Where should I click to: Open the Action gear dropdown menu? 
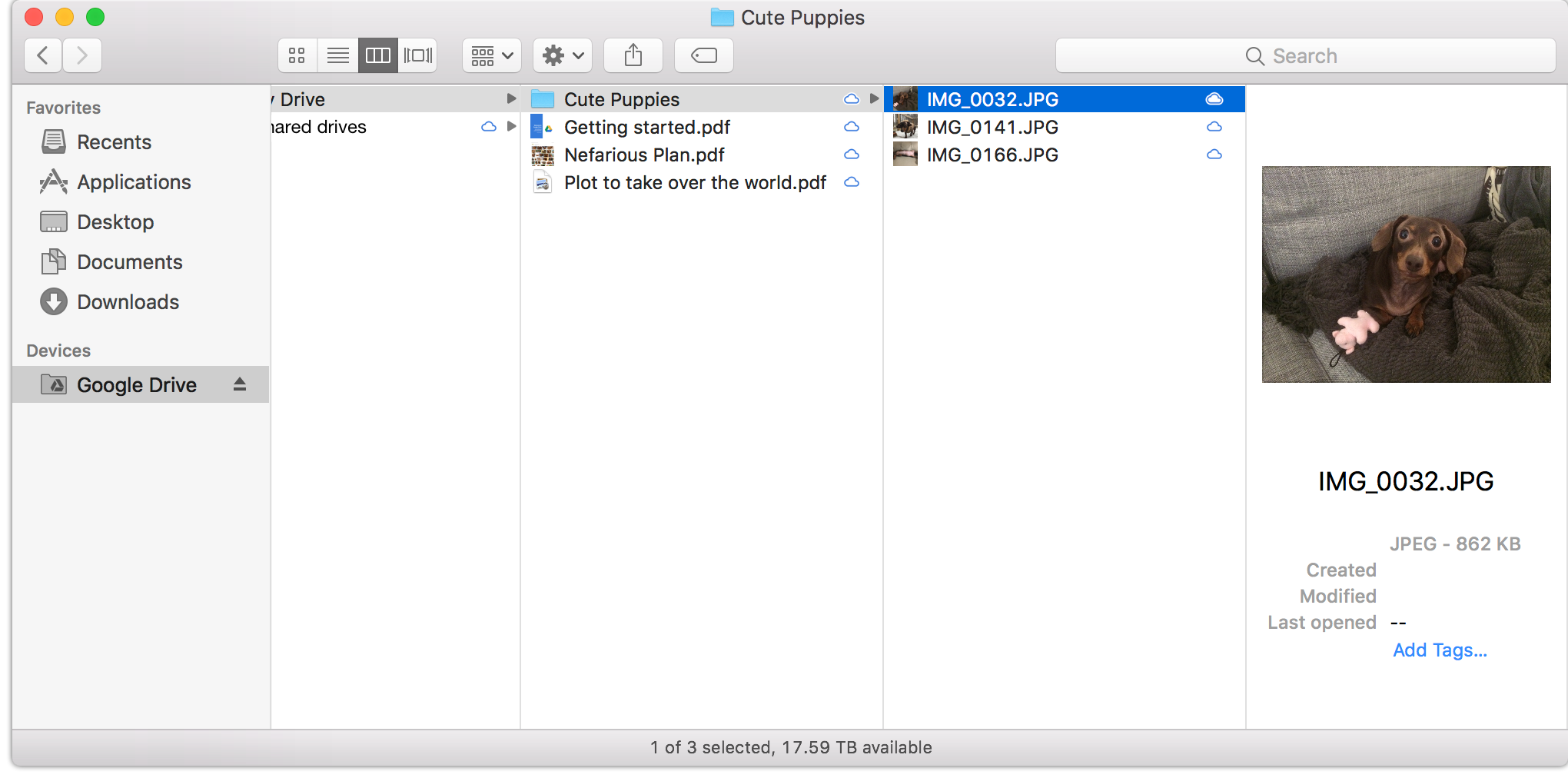tap(563, 55)
